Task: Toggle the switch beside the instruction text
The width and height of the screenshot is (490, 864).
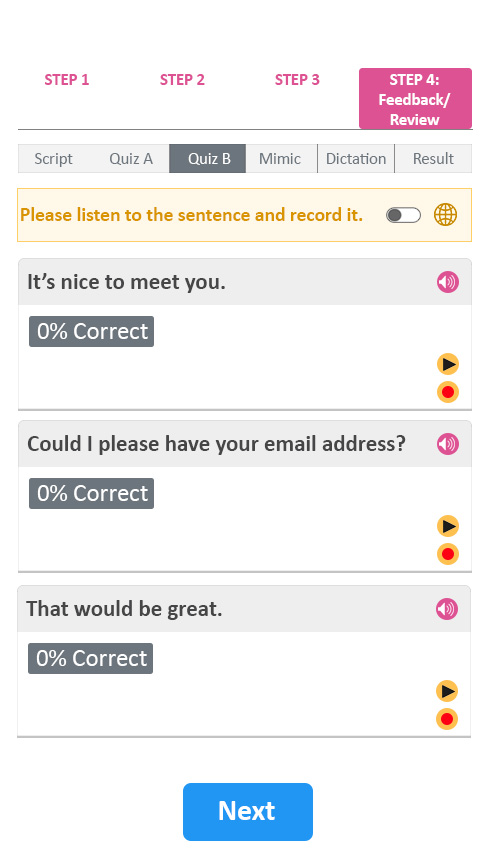Action: (x=403, y=215)
